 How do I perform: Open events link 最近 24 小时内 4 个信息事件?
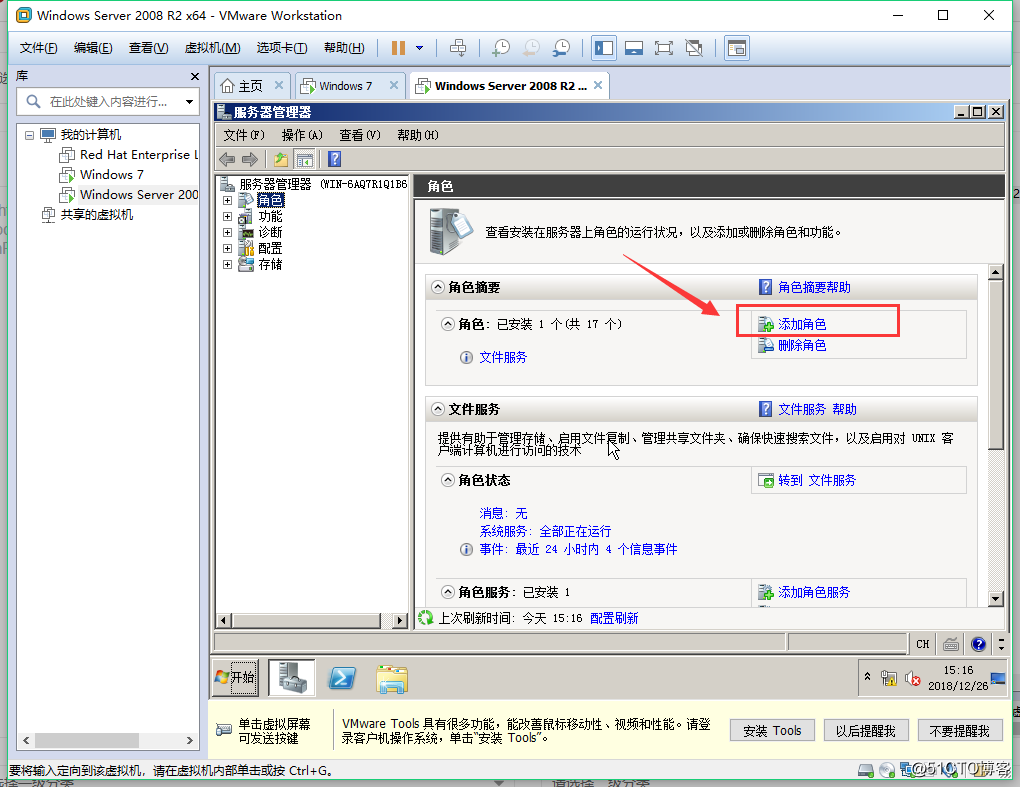click(597, 550)
